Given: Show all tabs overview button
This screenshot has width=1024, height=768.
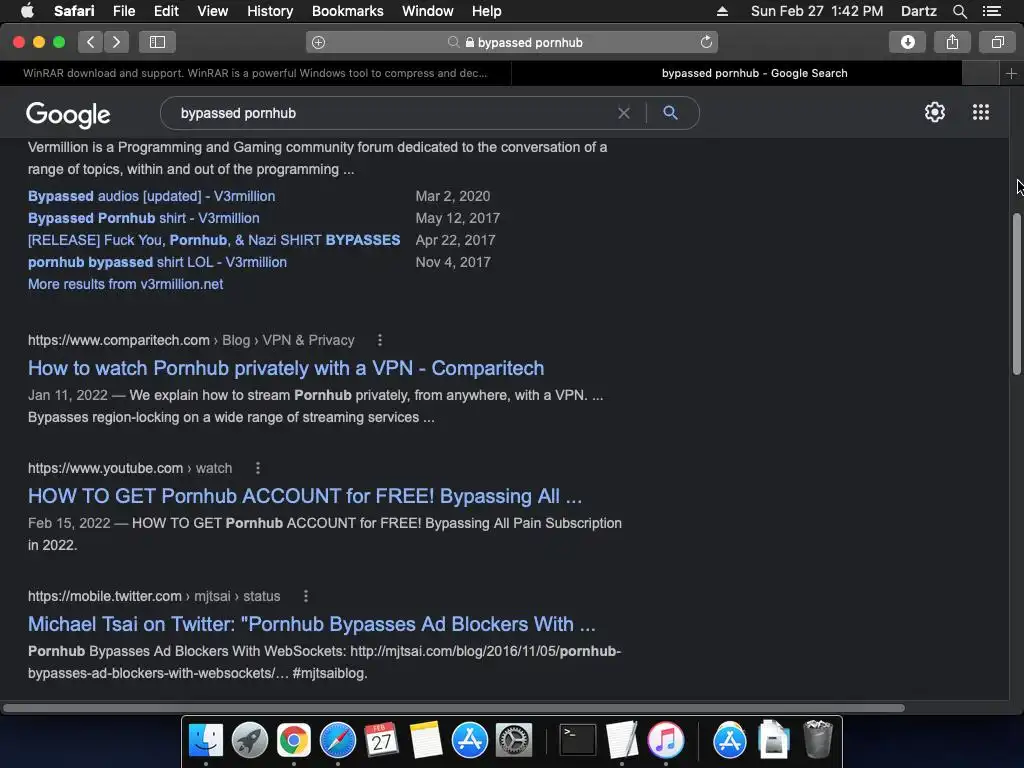Looking at the screenshot, I should [x=997, y=42].
